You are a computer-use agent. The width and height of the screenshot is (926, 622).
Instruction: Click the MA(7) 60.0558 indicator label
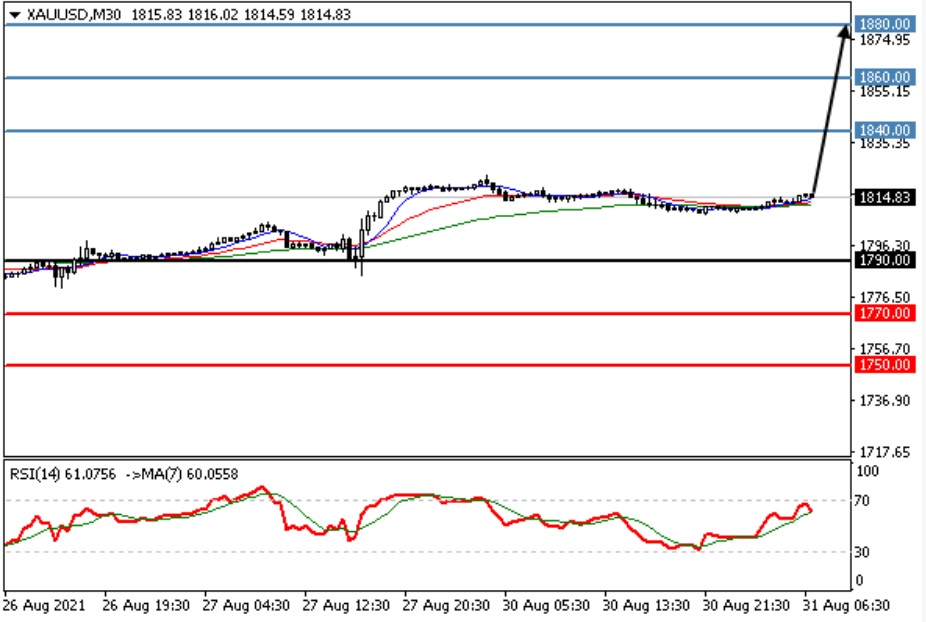tap(190, 474)
